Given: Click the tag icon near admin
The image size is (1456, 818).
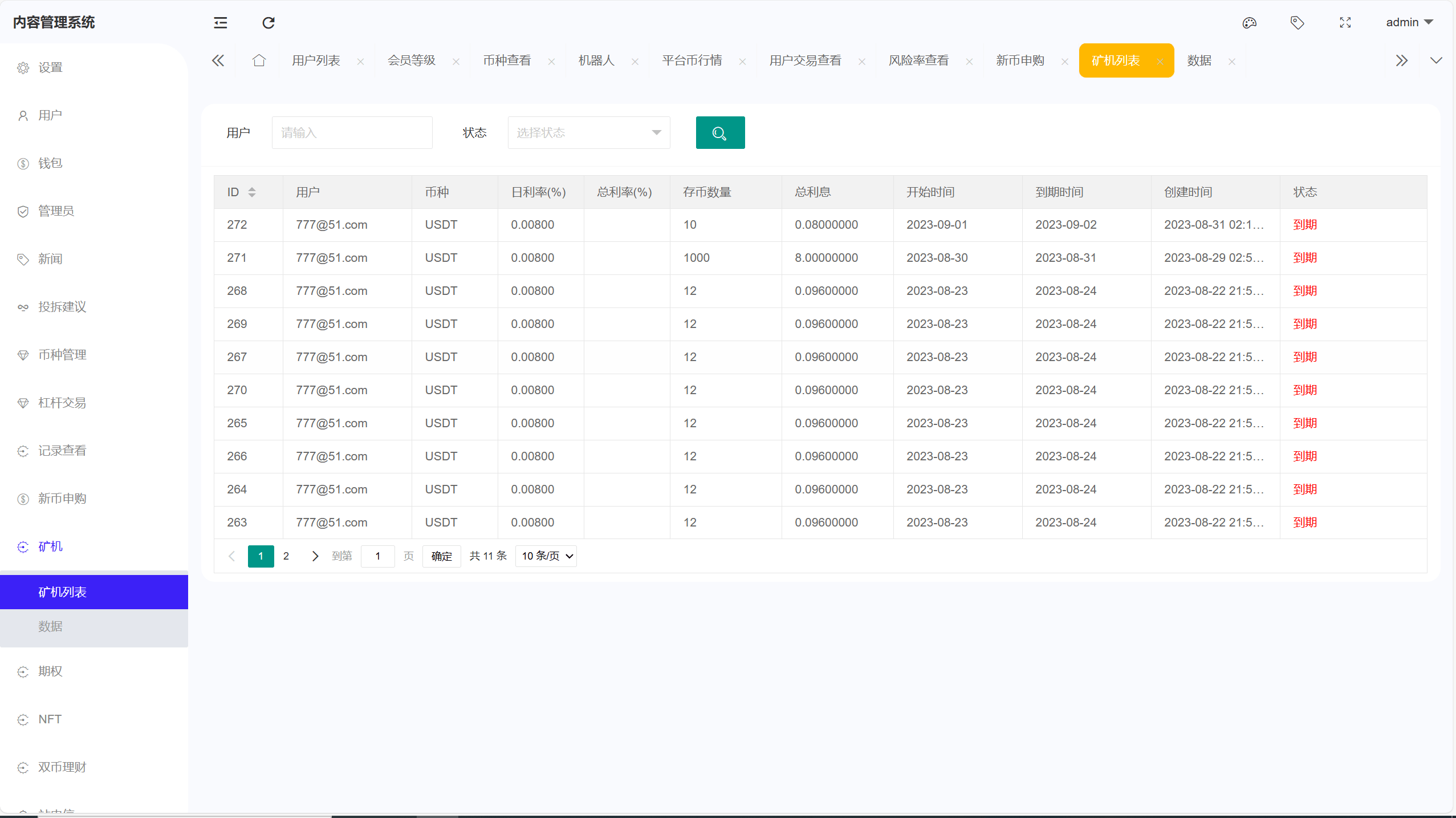Looking at the screenshot, I should (x=1297, y=23).
